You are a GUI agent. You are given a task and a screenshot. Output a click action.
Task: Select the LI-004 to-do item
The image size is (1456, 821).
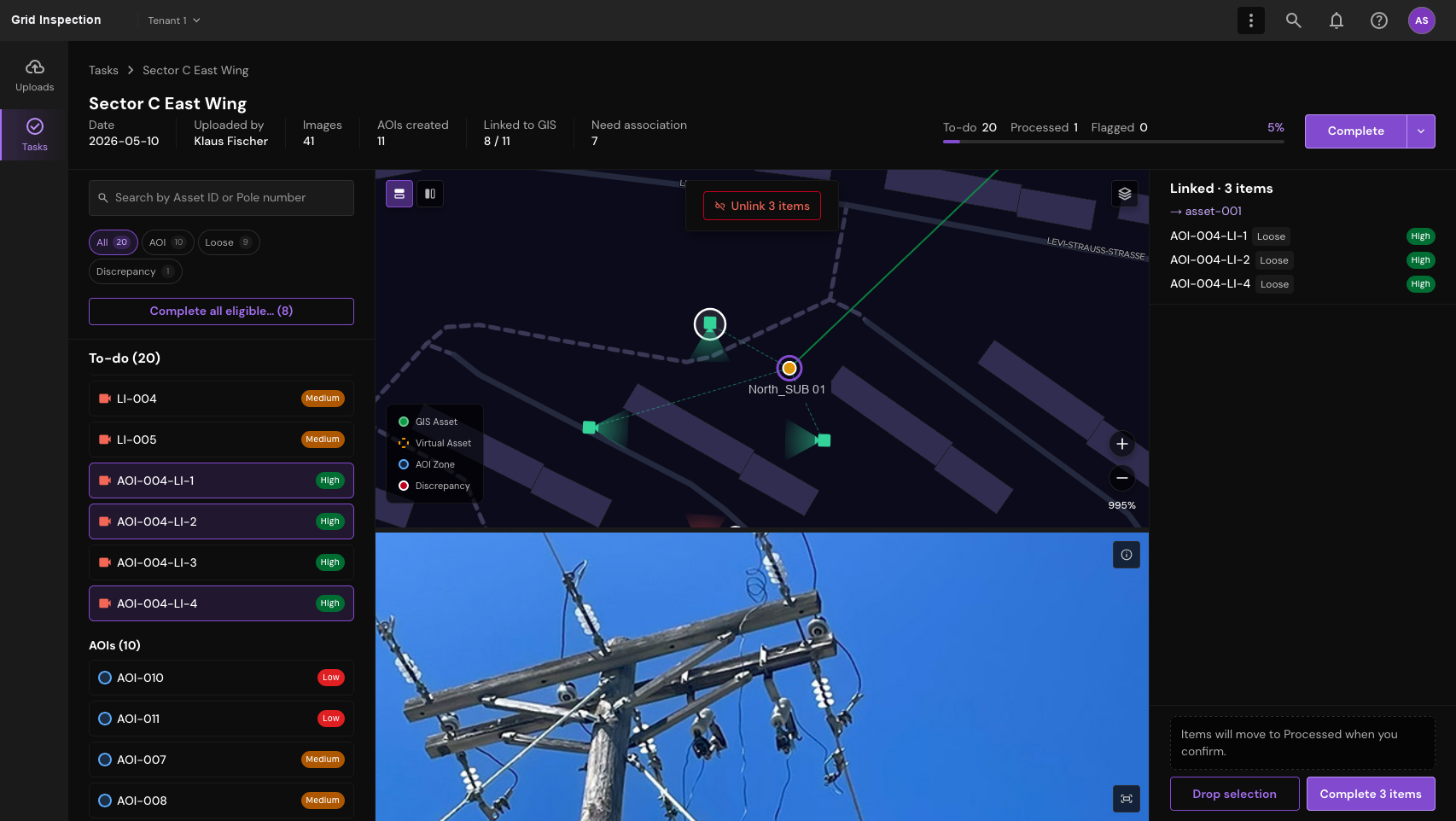point(221,399)
